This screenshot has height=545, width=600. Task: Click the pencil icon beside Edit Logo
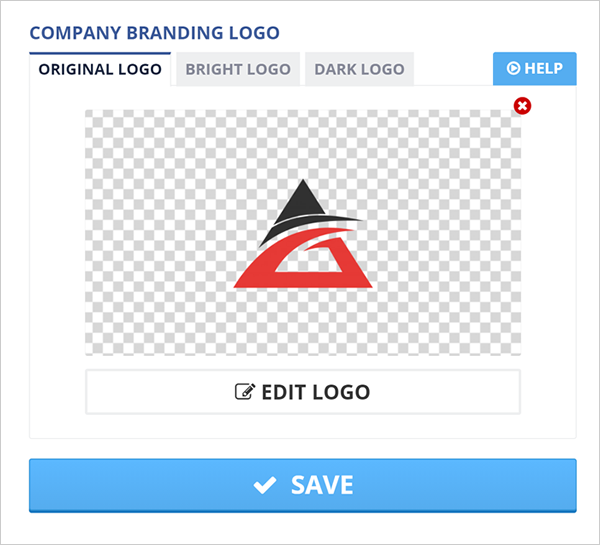coord(245,392)
